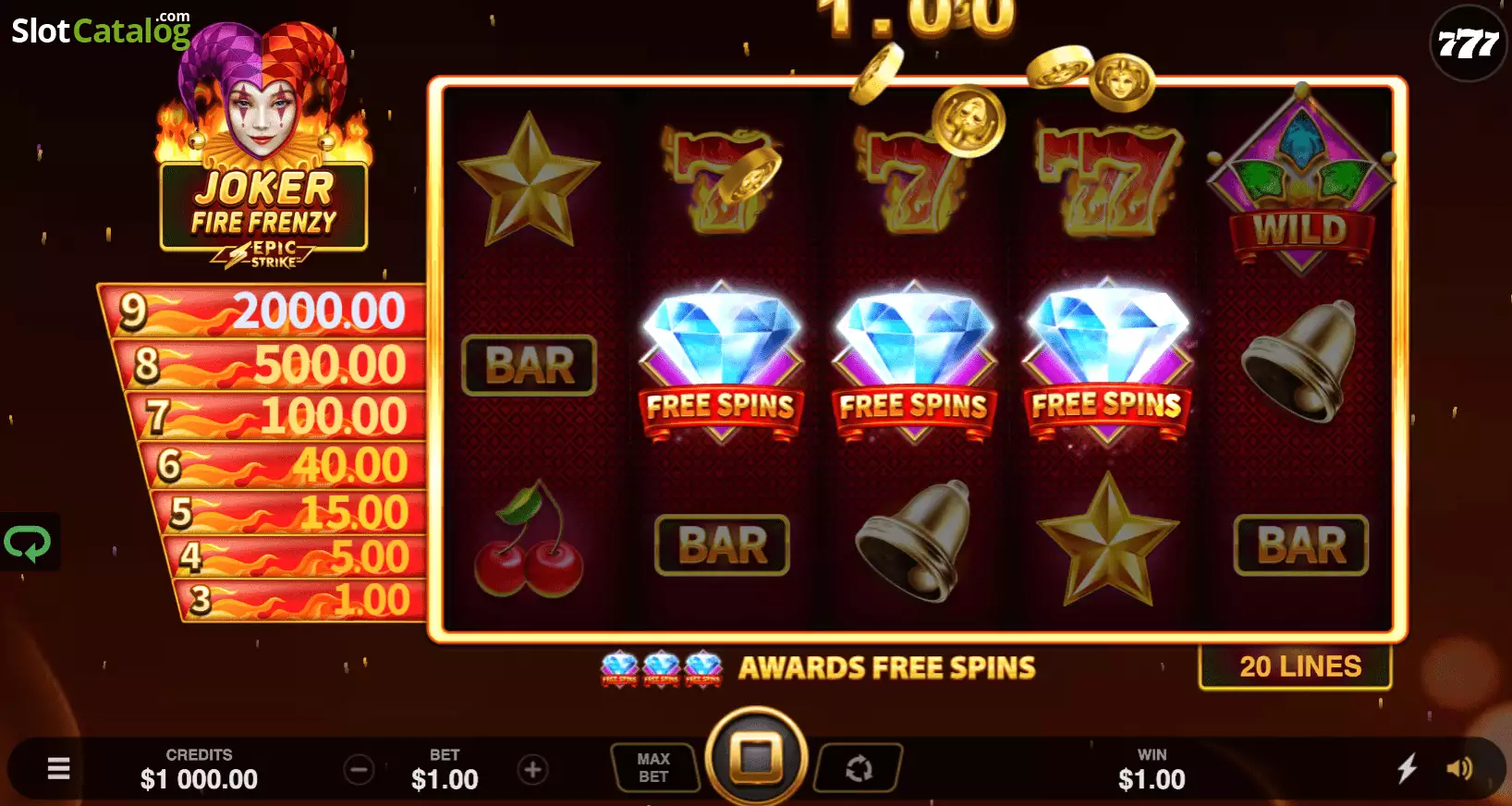Open the hamburger menu

58,768
